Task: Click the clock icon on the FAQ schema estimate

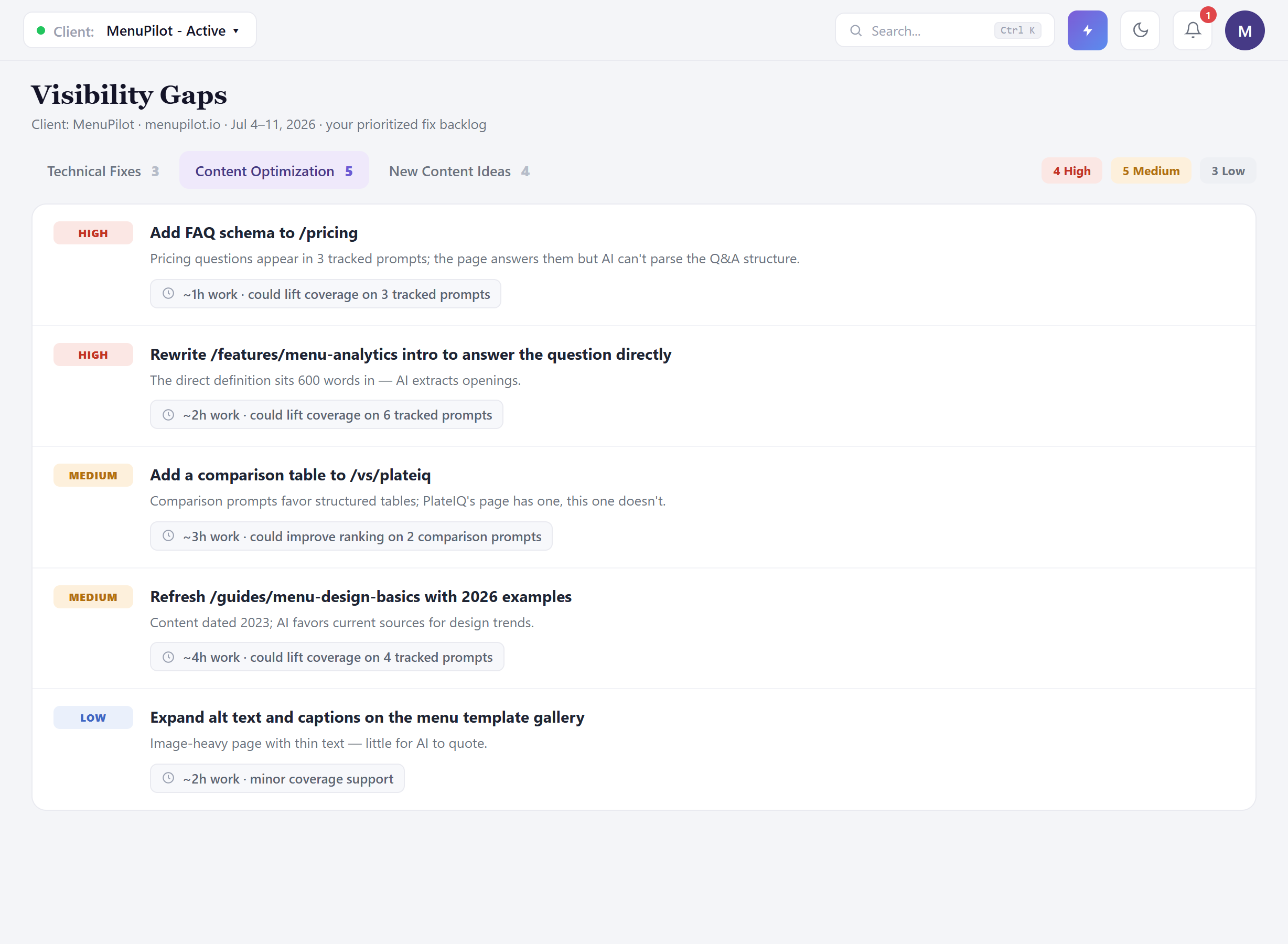Action: 168,294
